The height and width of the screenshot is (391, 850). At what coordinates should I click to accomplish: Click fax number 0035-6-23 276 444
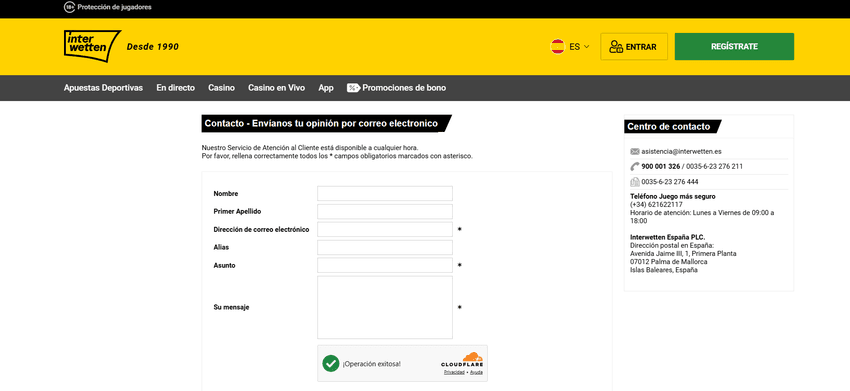(669, 182)
